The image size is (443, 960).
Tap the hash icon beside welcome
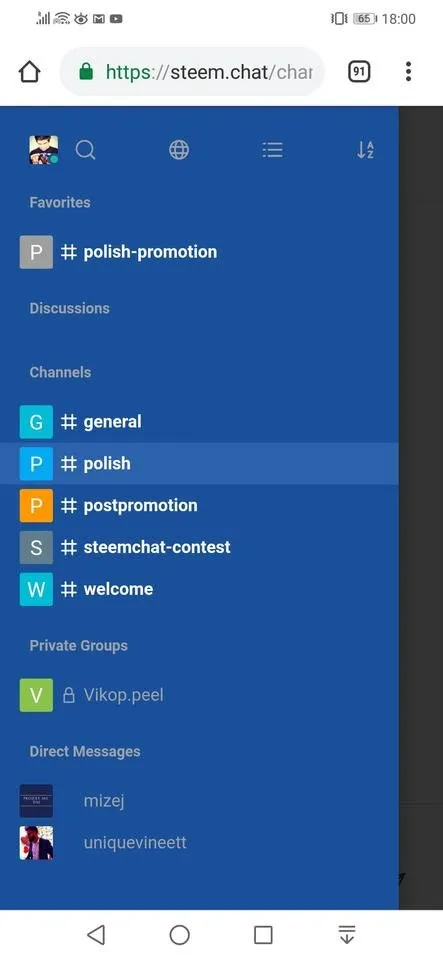pyautogui.click(x=69, y=589)
